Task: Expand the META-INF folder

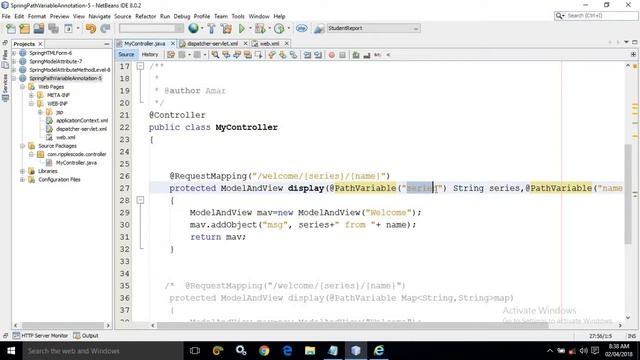Action: [x=31, y=95]
